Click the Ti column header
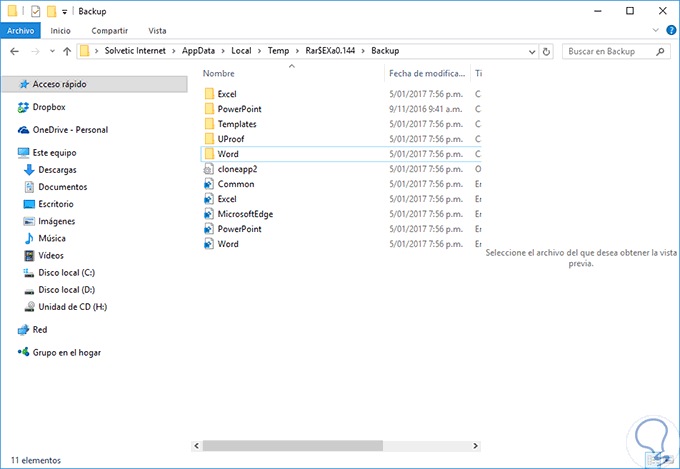 click(x=478, y=73)
